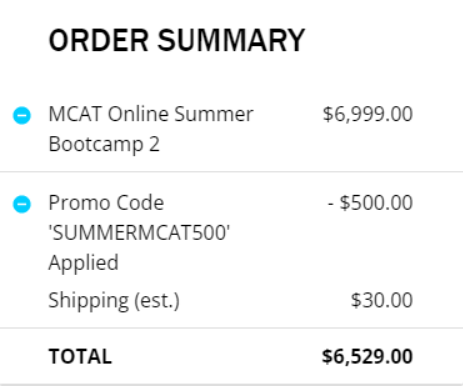This screenshot has height=386, width=463.
Task: Click the TOTAL label
Action: (80, 356)
